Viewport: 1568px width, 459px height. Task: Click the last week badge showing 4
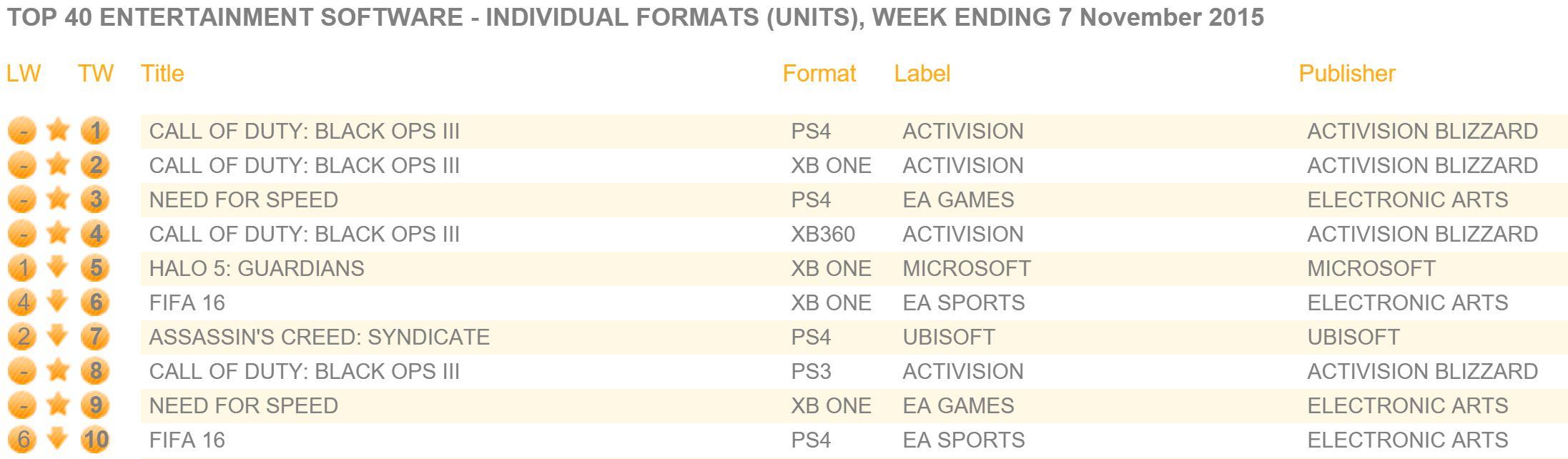[22, 302]
